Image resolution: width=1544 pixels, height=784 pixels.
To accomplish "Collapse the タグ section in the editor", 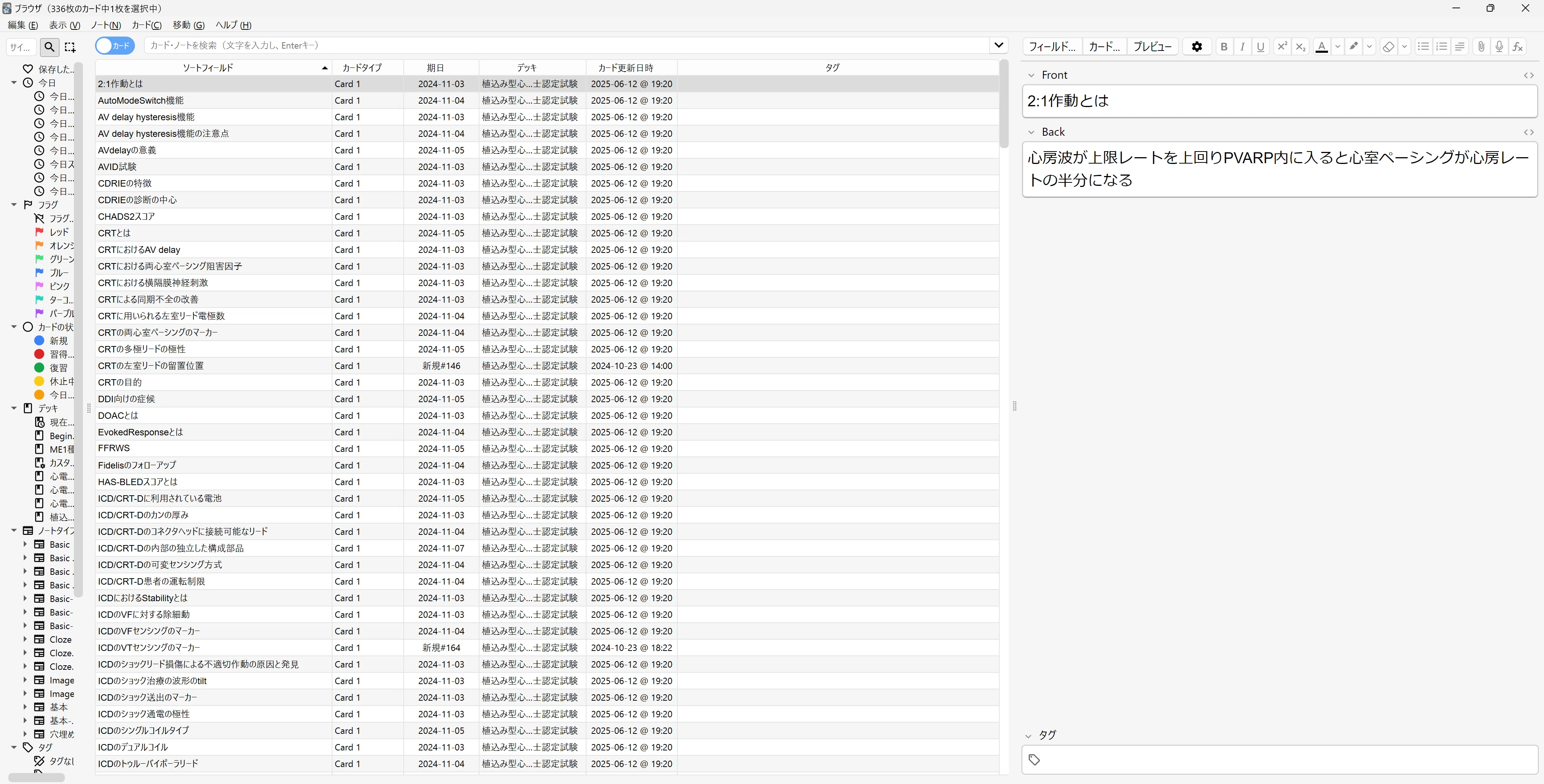I will click(1029, 735).
